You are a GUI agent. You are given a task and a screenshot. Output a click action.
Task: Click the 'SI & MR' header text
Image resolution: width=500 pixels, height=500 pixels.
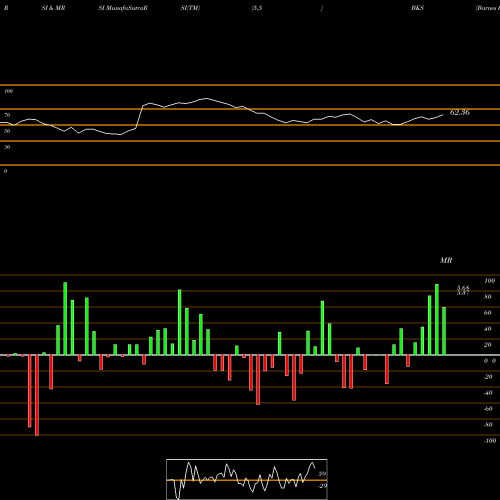click(x=53, y=8)
